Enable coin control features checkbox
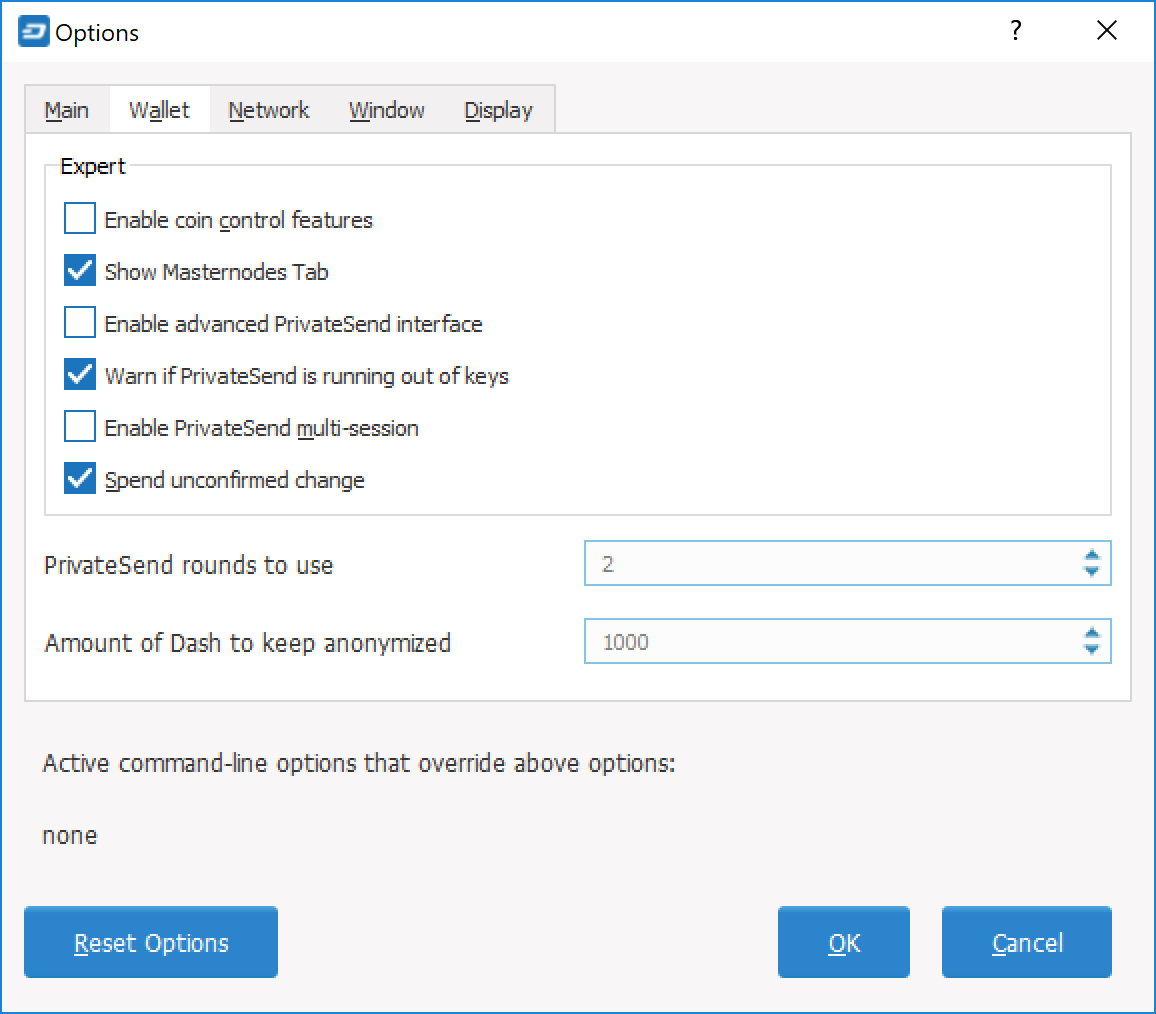 tap(80, 219)
